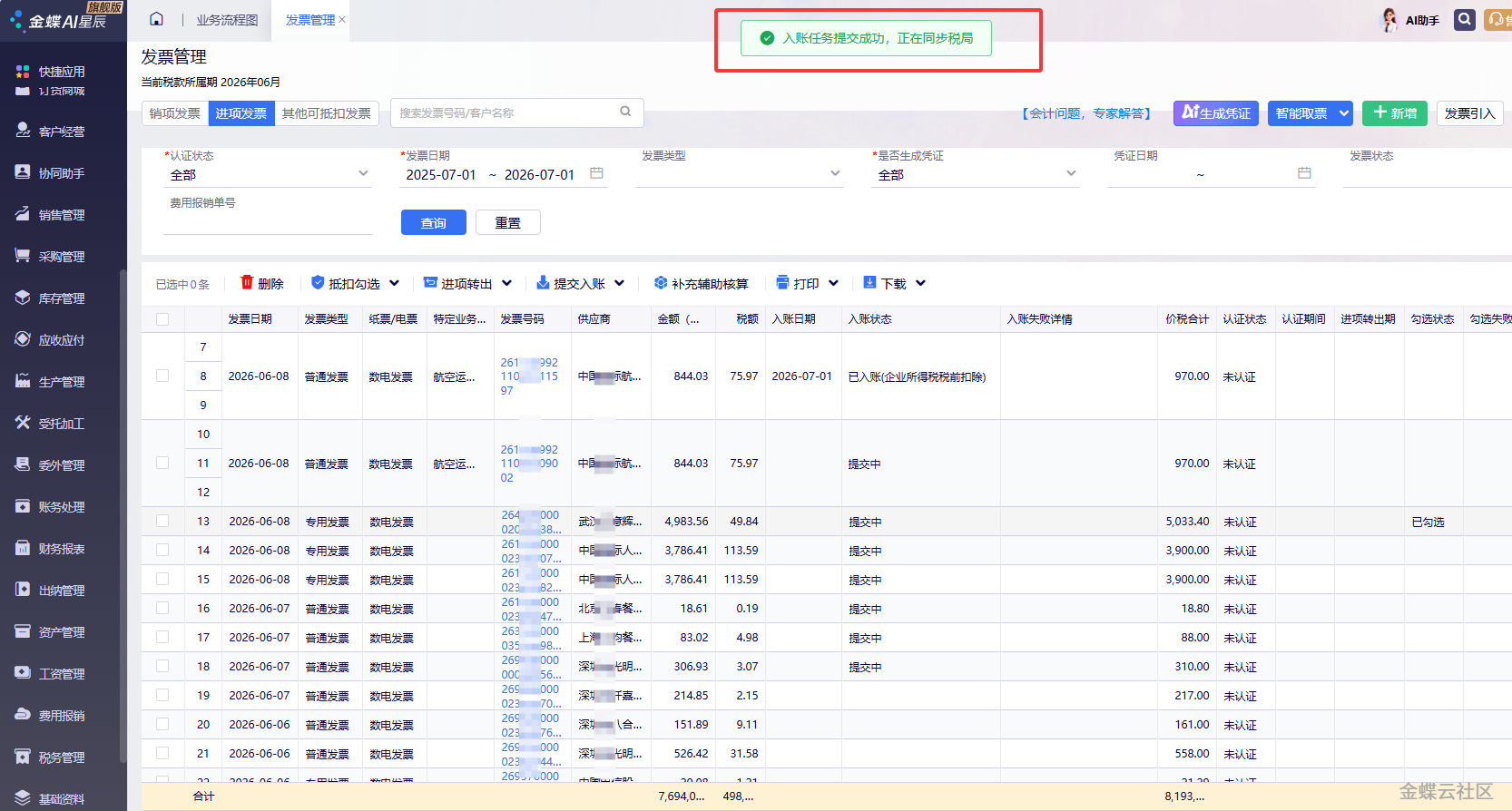Switch to the 进项发票 tab

click(241, 113)
